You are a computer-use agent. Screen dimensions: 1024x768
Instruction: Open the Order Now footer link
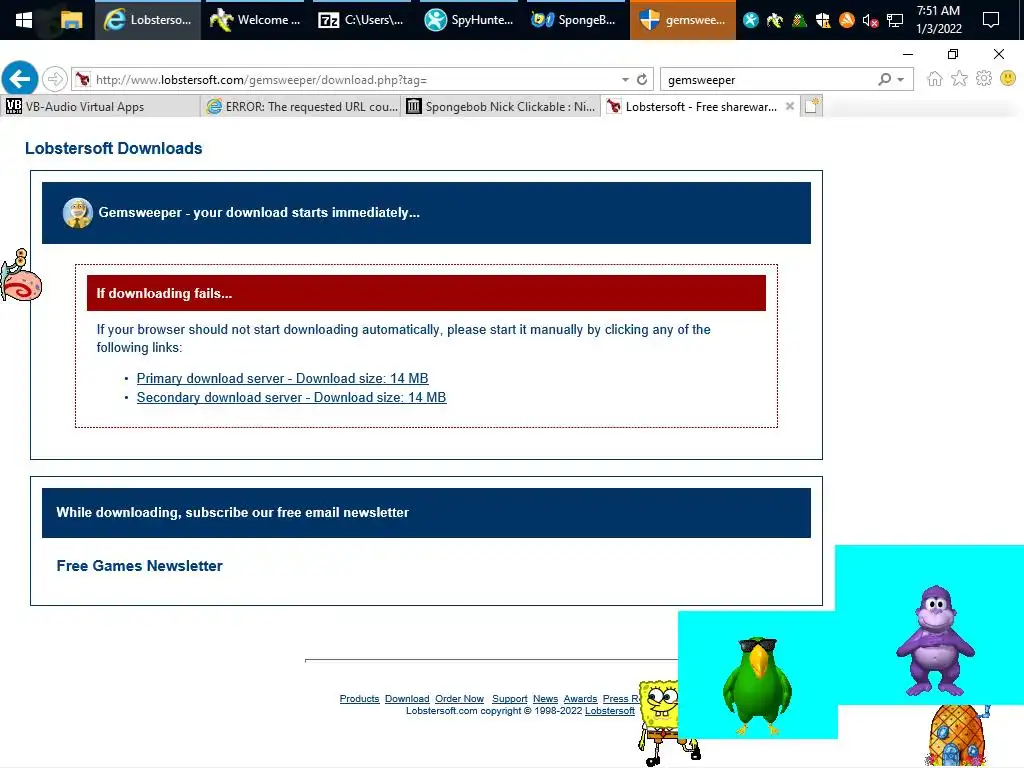[x=459, y=699]
